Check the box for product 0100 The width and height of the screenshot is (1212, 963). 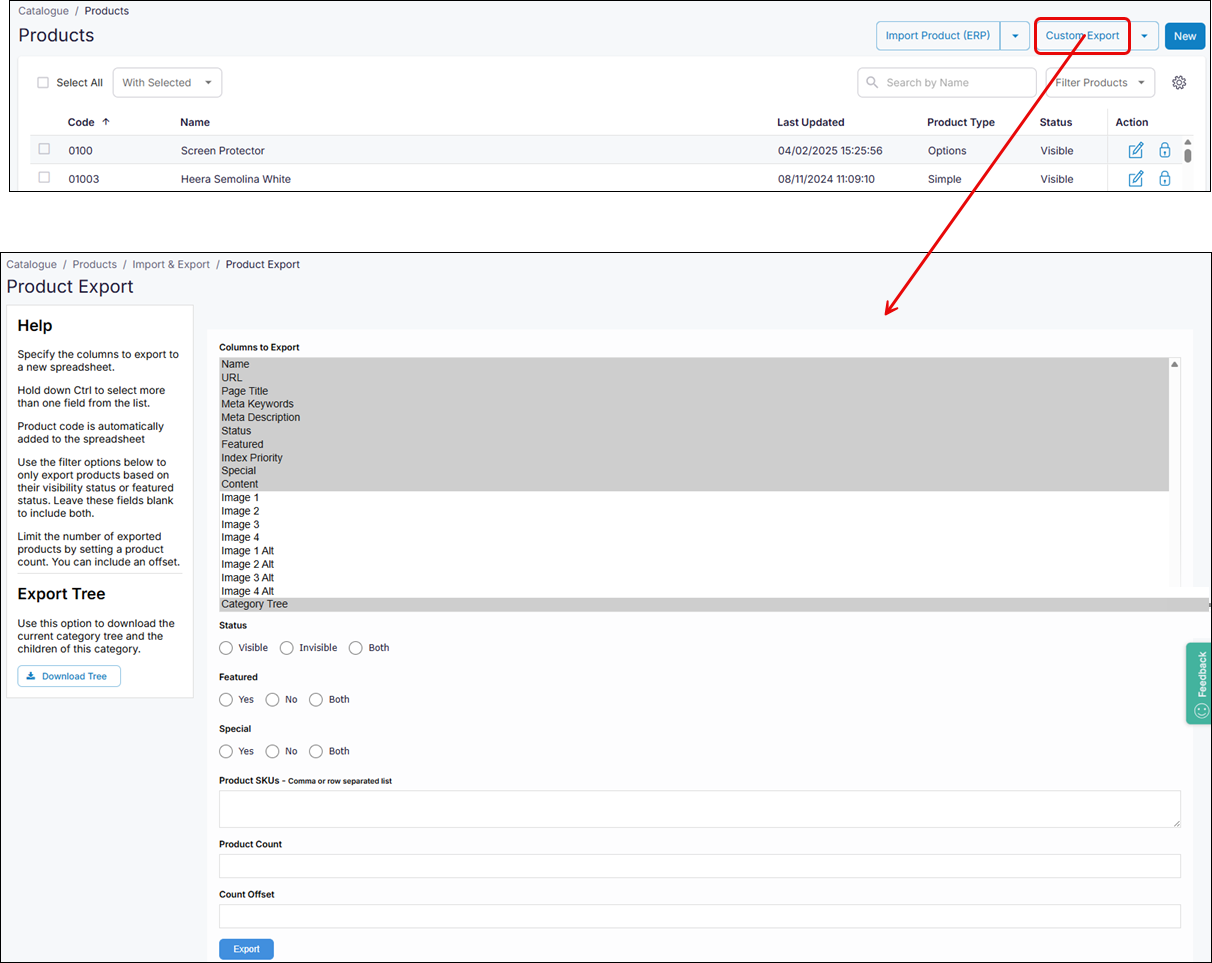point(44,150)
